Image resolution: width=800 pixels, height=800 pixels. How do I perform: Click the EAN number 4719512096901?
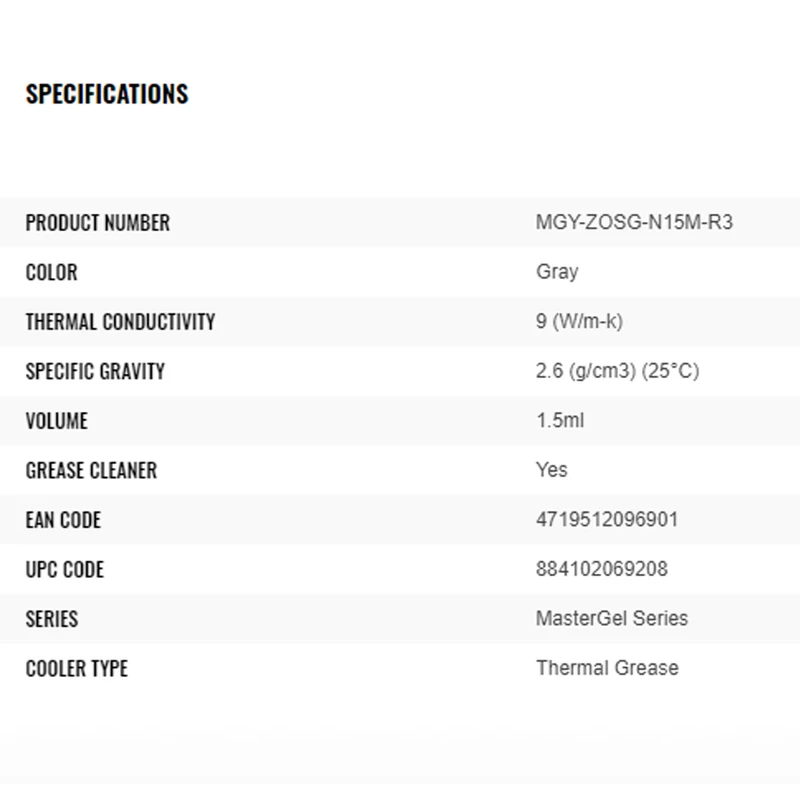click(607, 520)
